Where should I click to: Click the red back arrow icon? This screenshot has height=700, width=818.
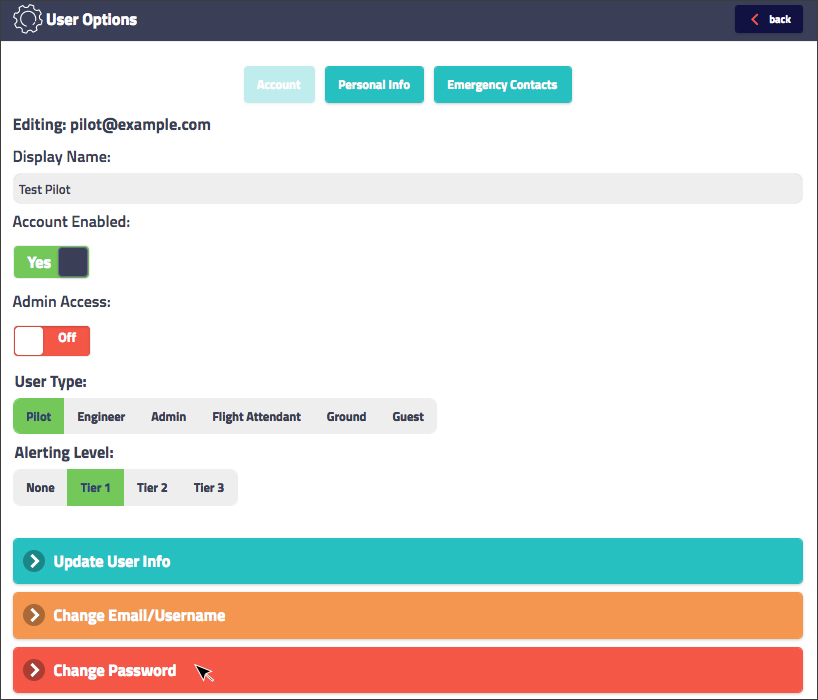pyautogui.click(x=754, y=19)
